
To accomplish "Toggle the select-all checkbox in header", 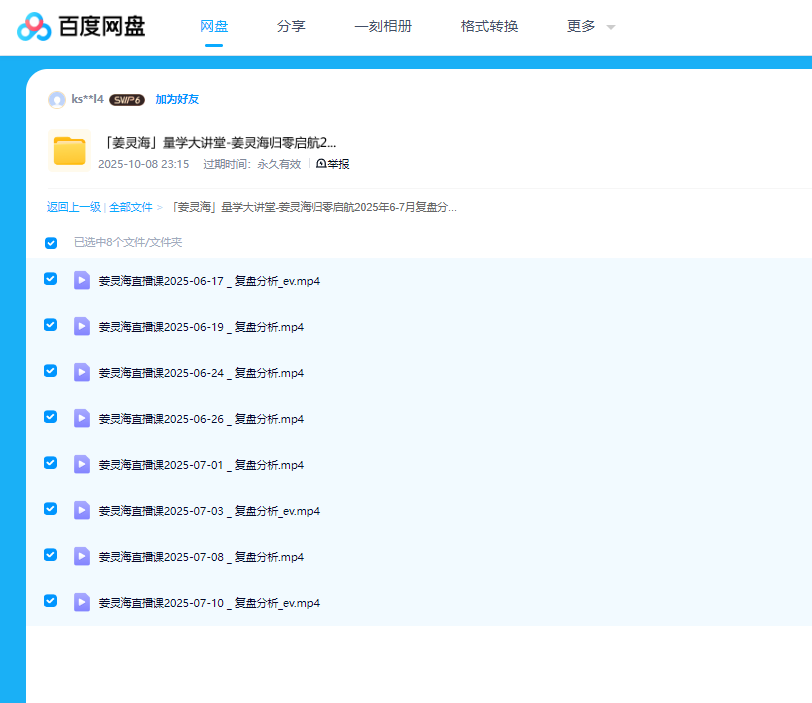I will pos(51,243).
